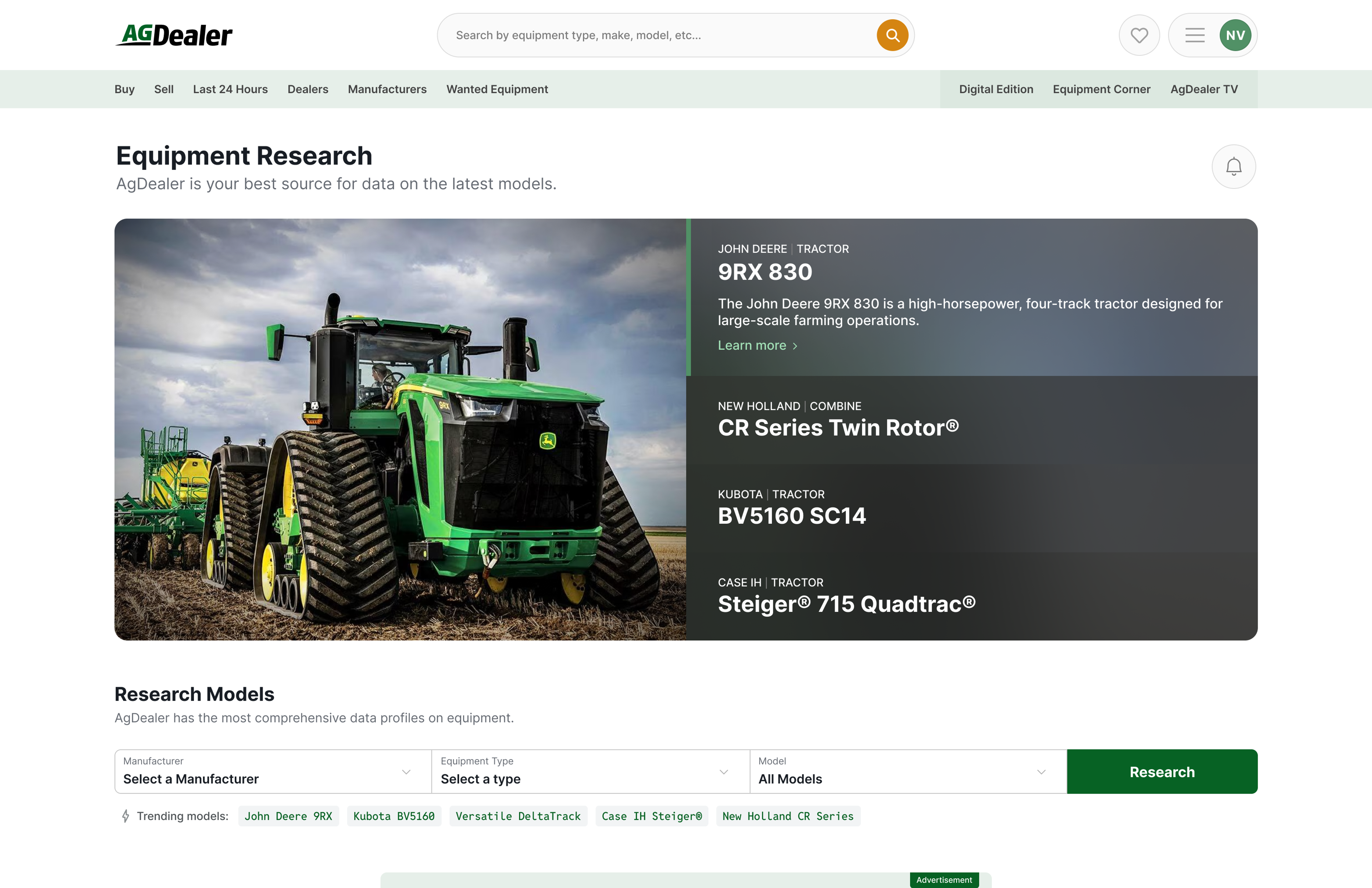Open favorites with the heart icon
The image size is (1372, 888).
click(1139, 35)
